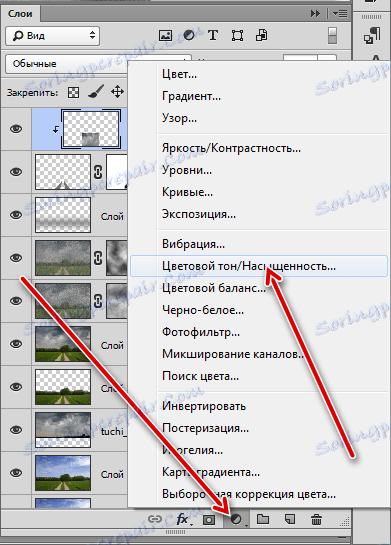The width and height of the screenshot is (391, 545).
Task: Click the cloudy mask thumbnail on the fourth layer
Action: pos(116,258)
